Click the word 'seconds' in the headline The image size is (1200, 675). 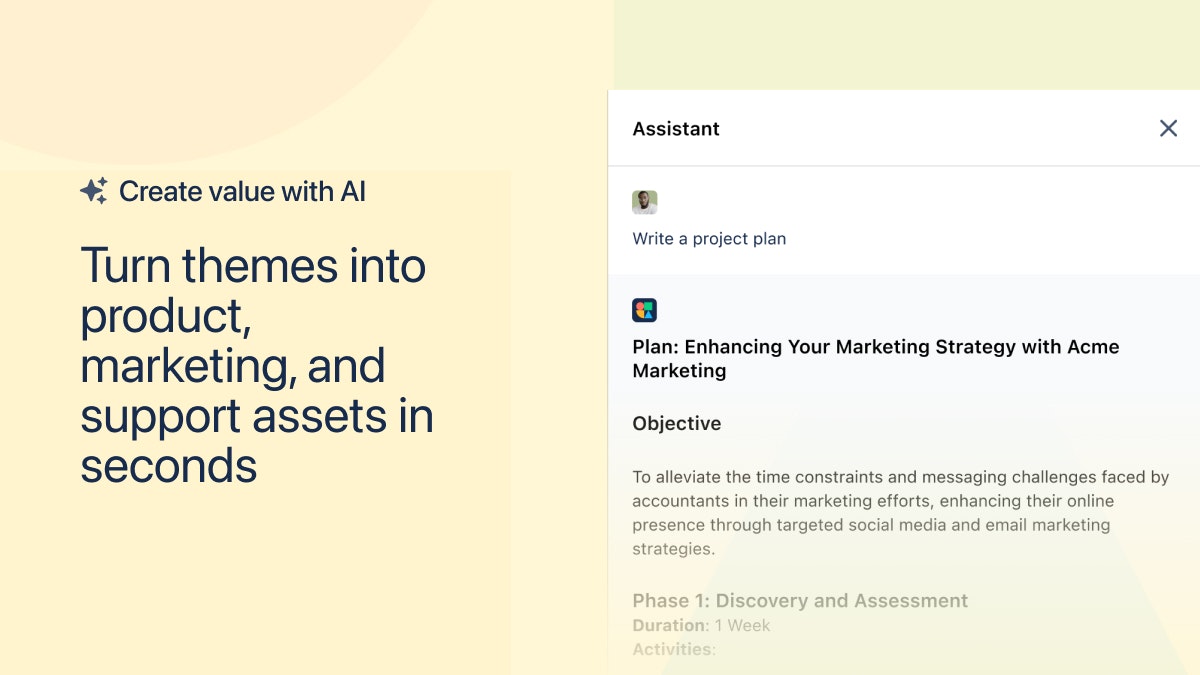pos(169,466)
